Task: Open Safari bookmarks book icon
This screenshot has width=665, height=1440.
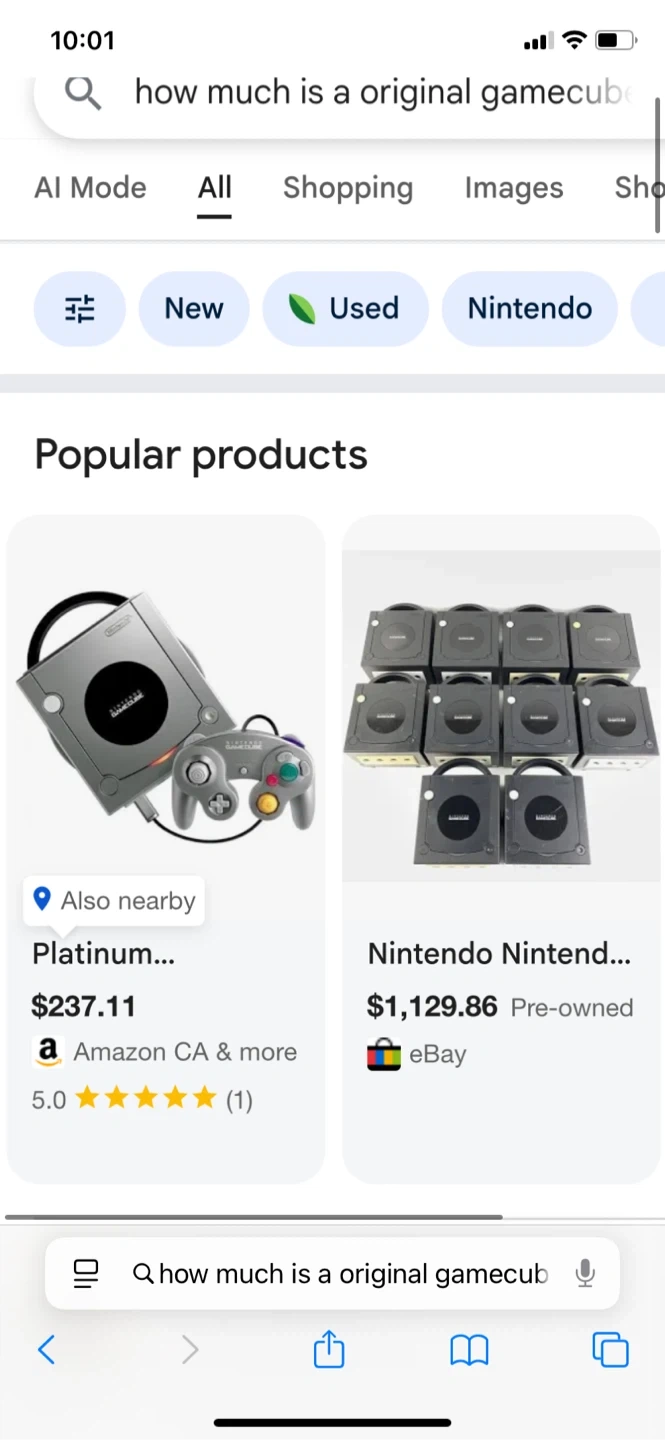Action: [468, 1351]
